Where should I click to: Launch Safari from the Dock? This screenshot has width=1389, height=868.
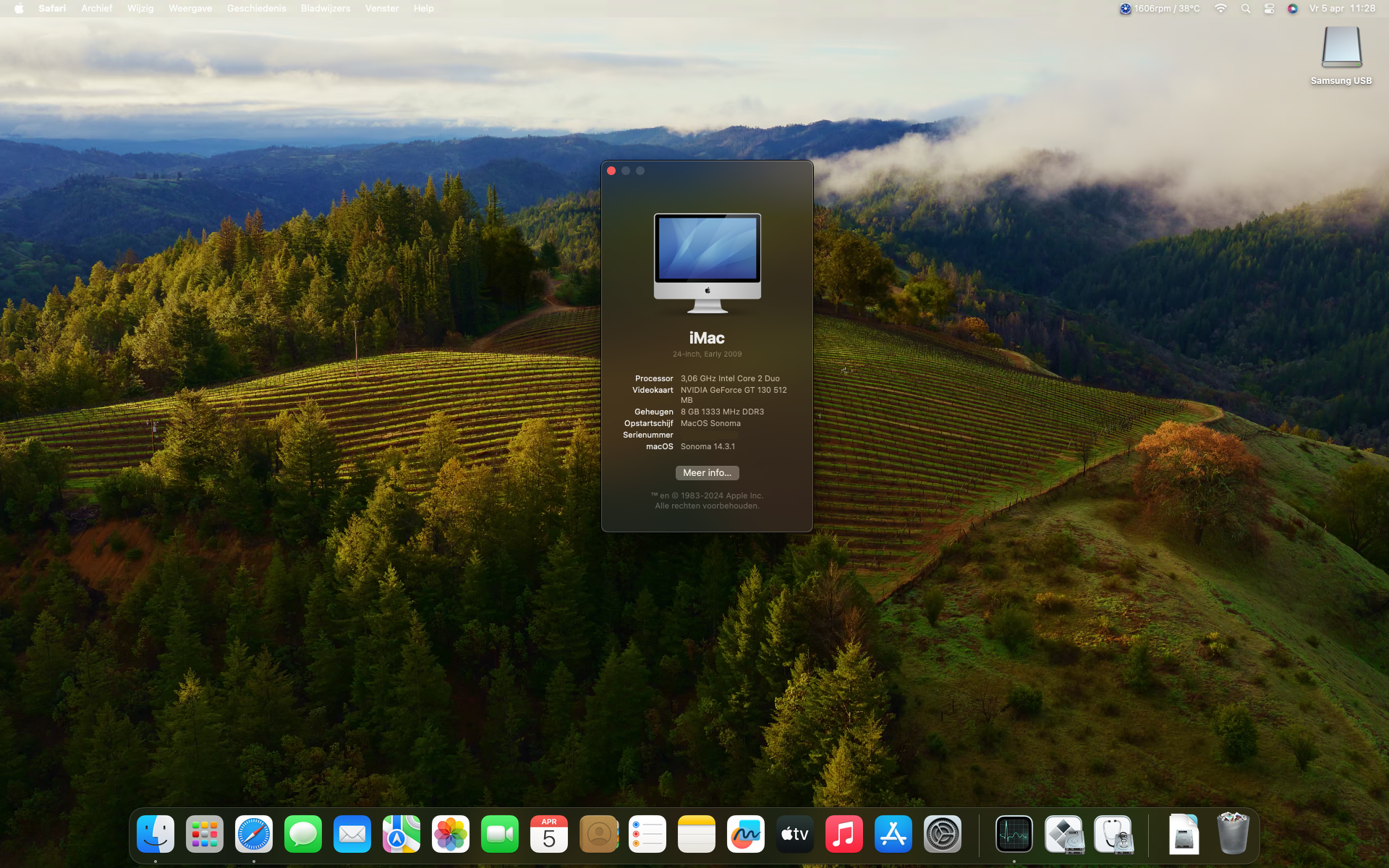(254, 834)
